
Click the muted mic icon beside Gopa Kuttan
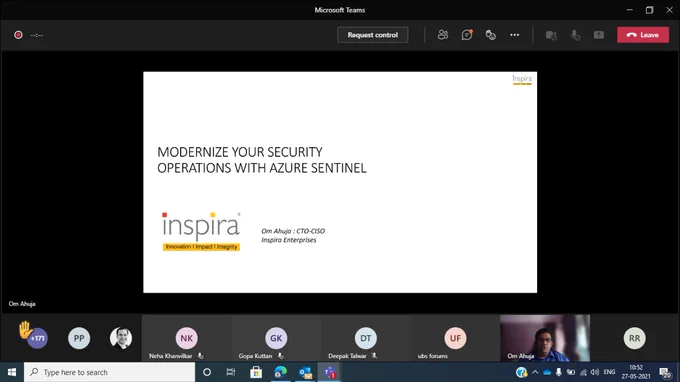(281, 356)
